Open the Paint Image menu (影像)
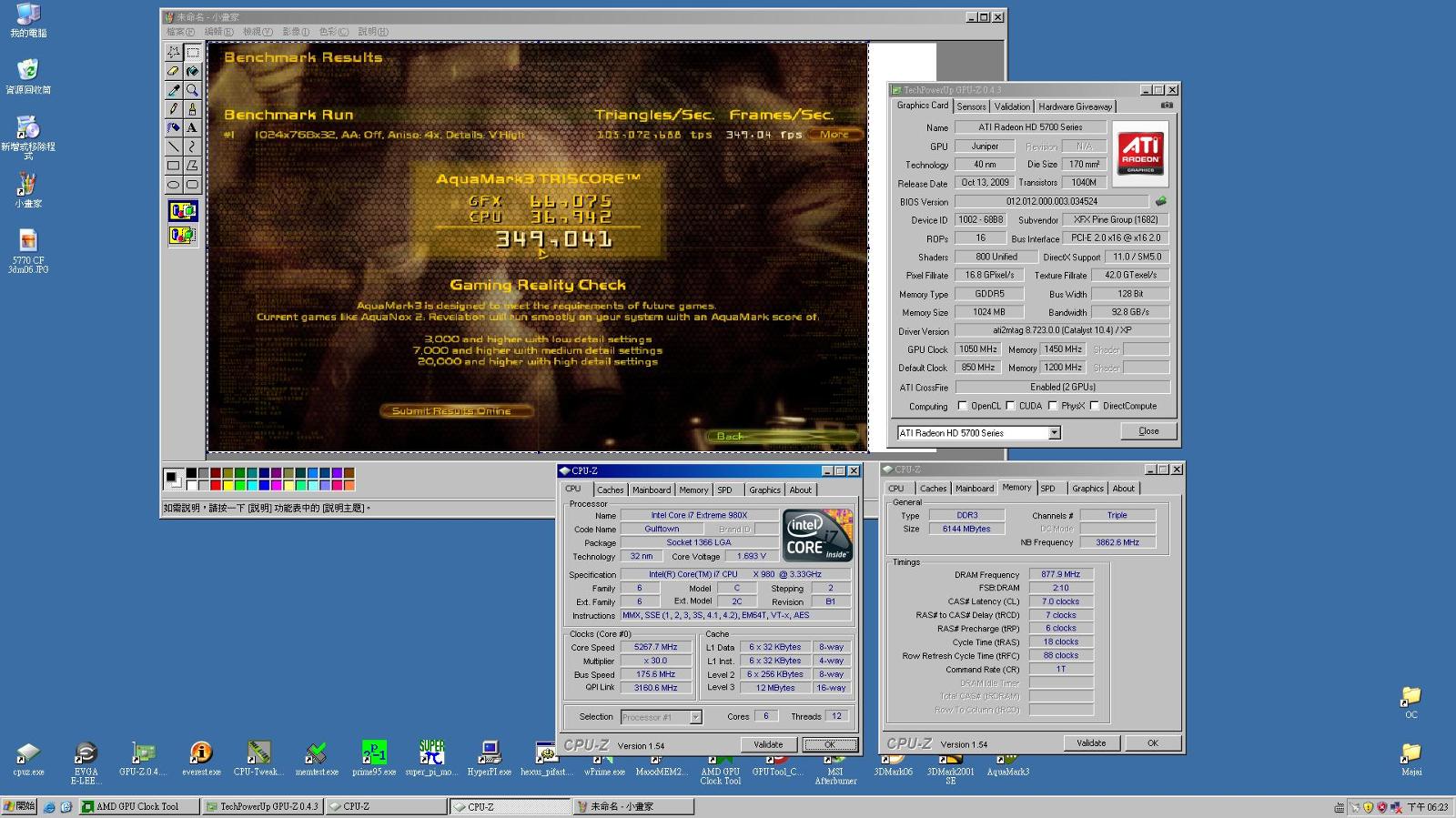The height and width of the screenshot is (818, 1456). (296, 32)
